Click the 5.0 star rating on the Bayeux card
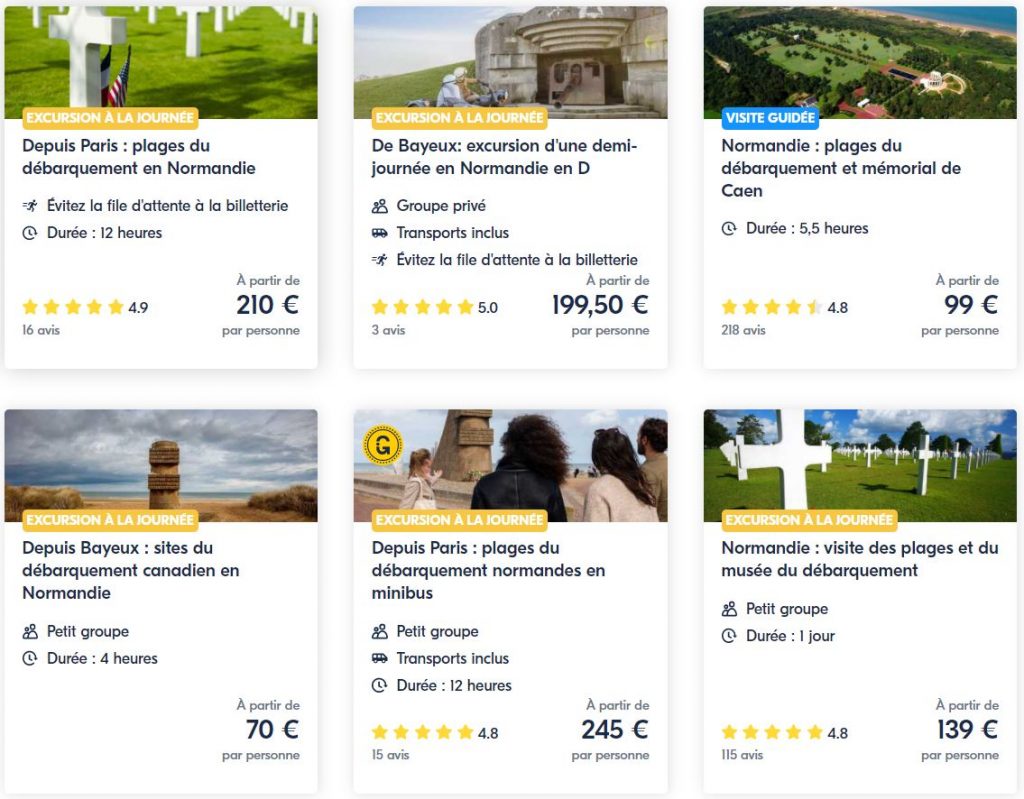The height and width of the screenshot is (799, 1024). pos(434,307)
